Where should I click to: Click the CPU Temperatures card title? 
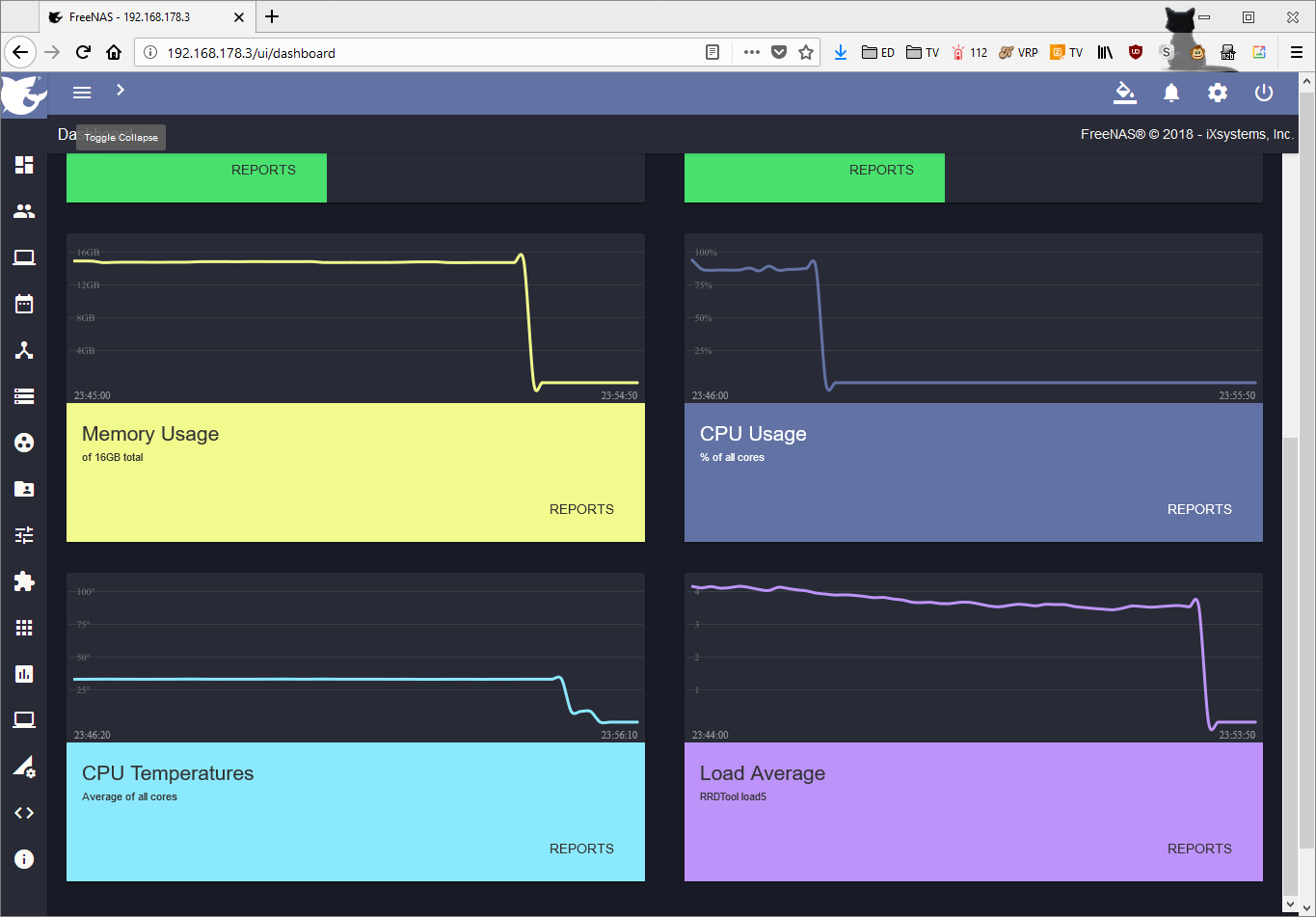(168, 773)
